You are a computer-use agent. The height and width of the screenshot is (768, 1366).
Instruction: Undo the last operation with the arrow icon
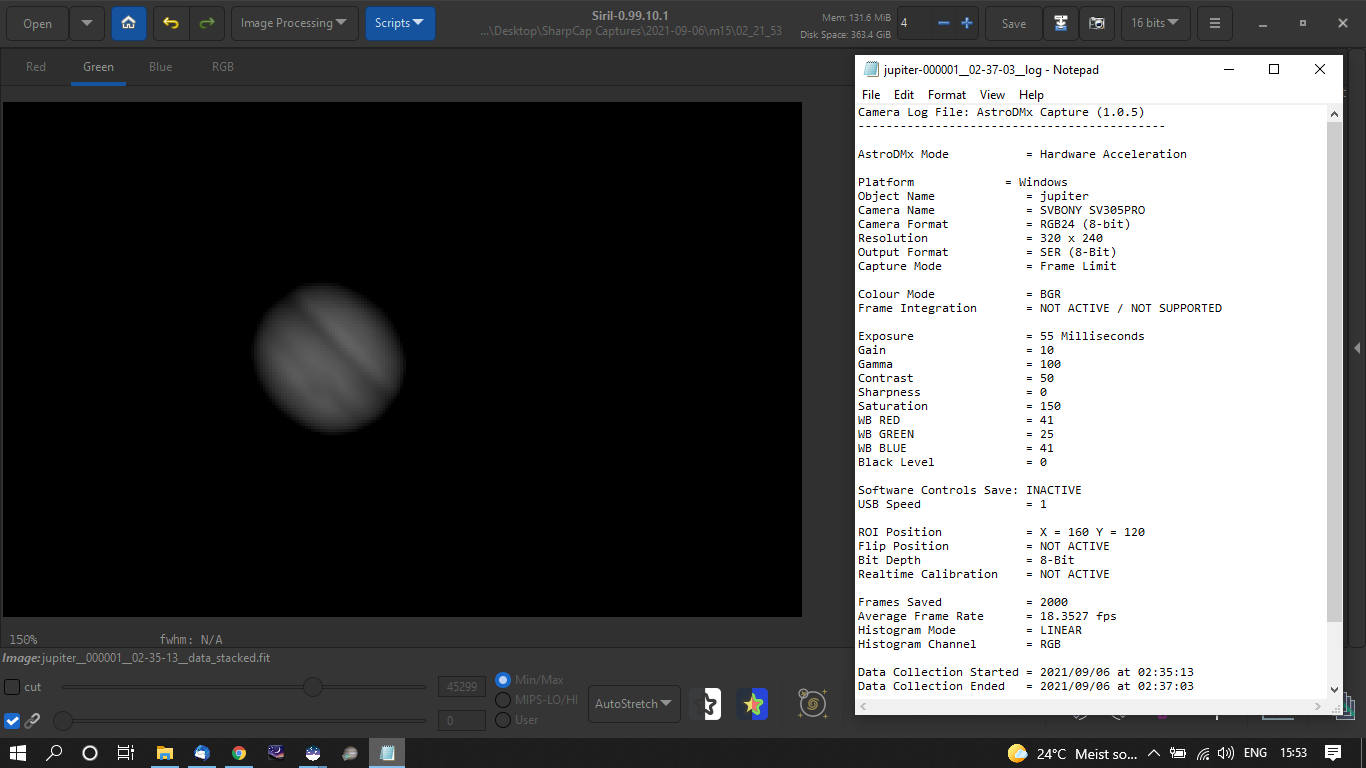[x=171, y=23]
